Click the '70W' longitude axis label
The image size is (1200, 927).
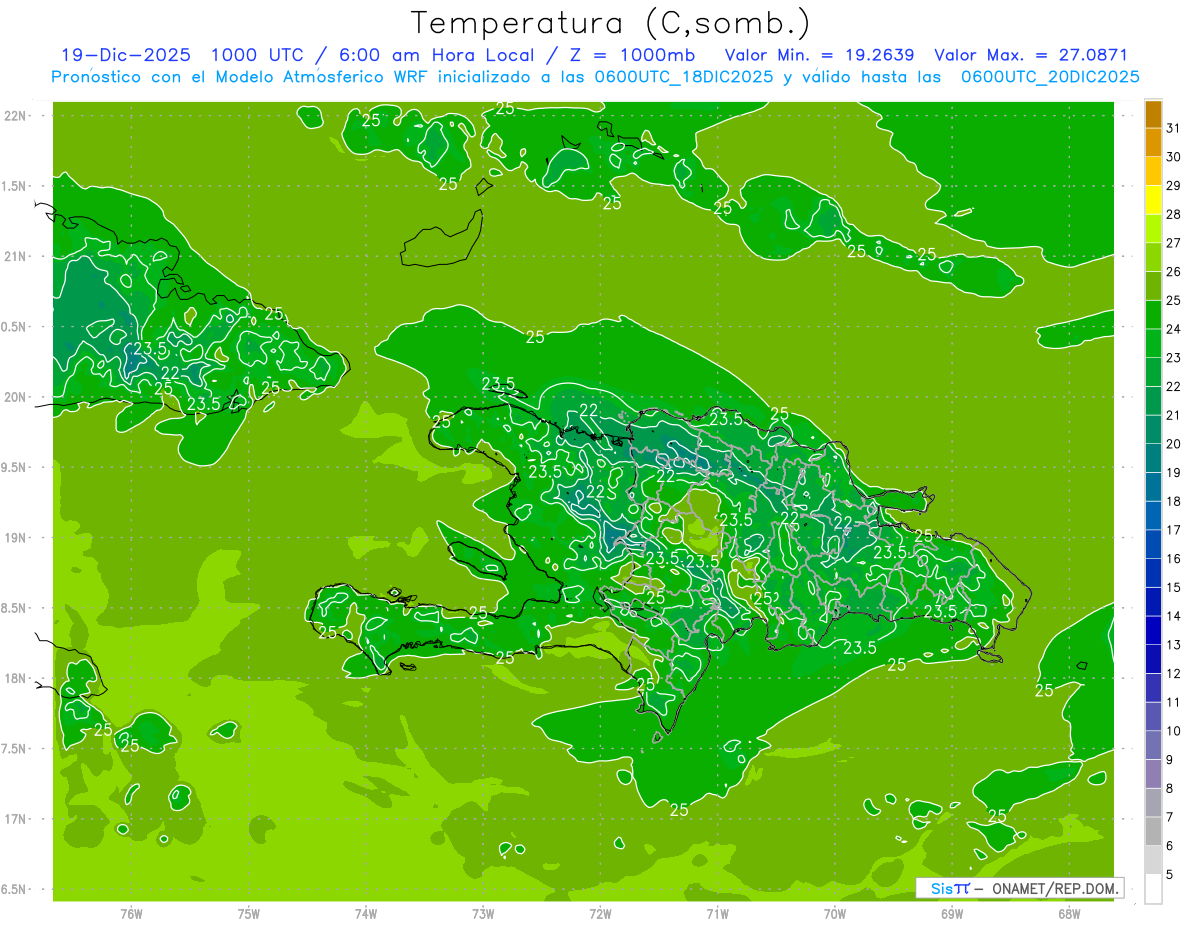click(x=835, y=913)
